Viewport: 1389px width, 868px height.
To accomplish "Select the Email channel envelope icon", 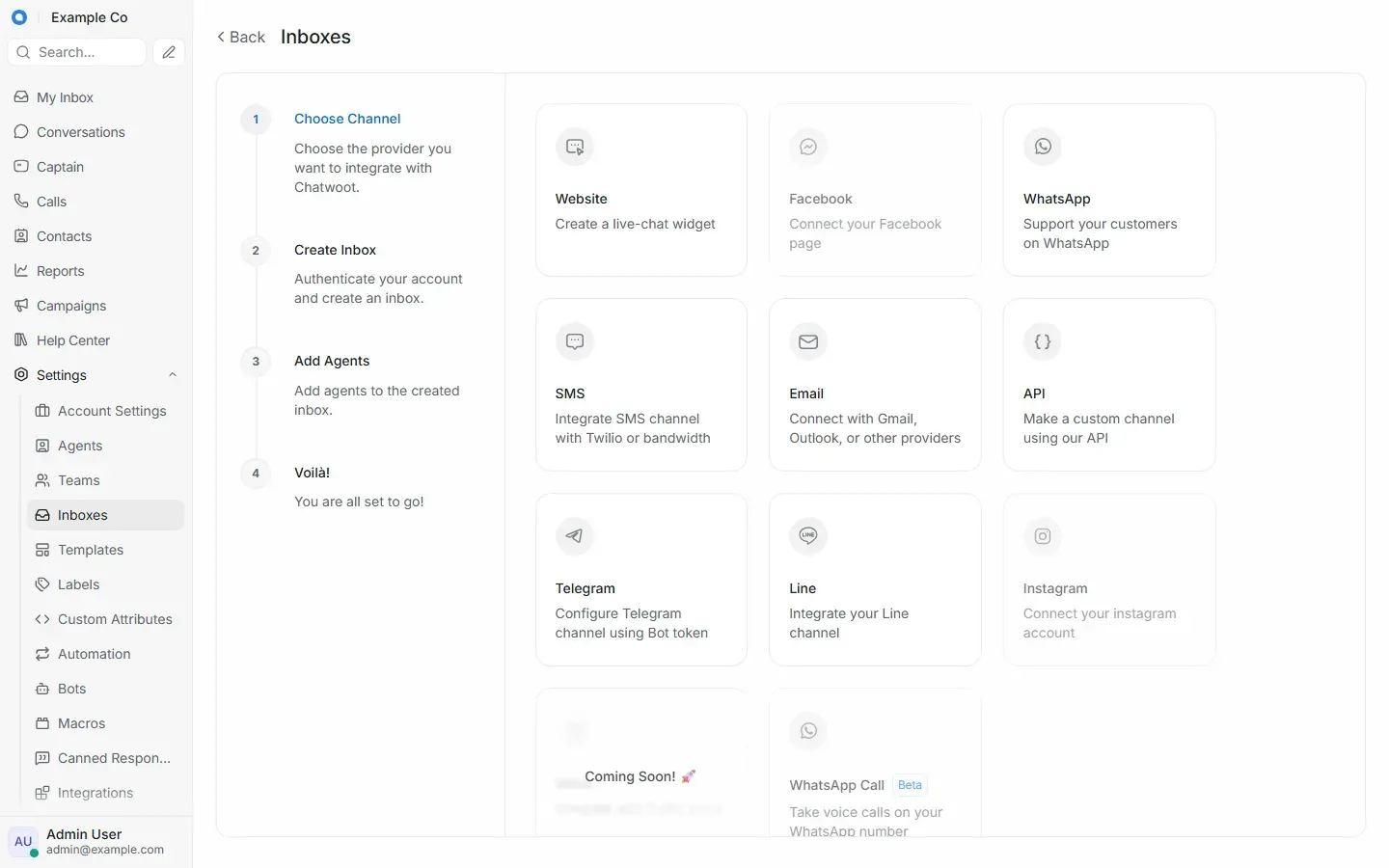I will pyautogui.click(x=808, y=341).
